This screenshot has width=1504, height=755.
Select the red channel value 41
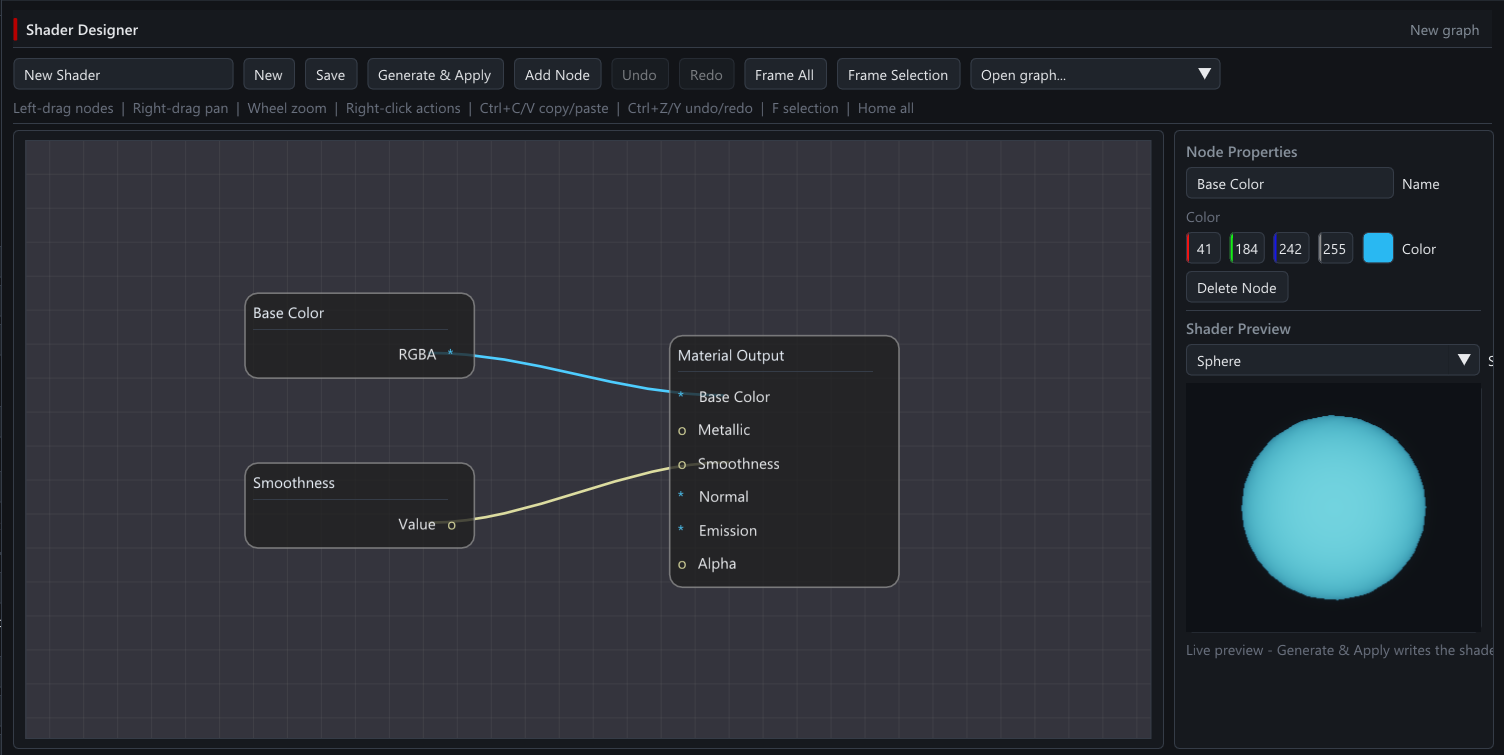point(1204,248)
